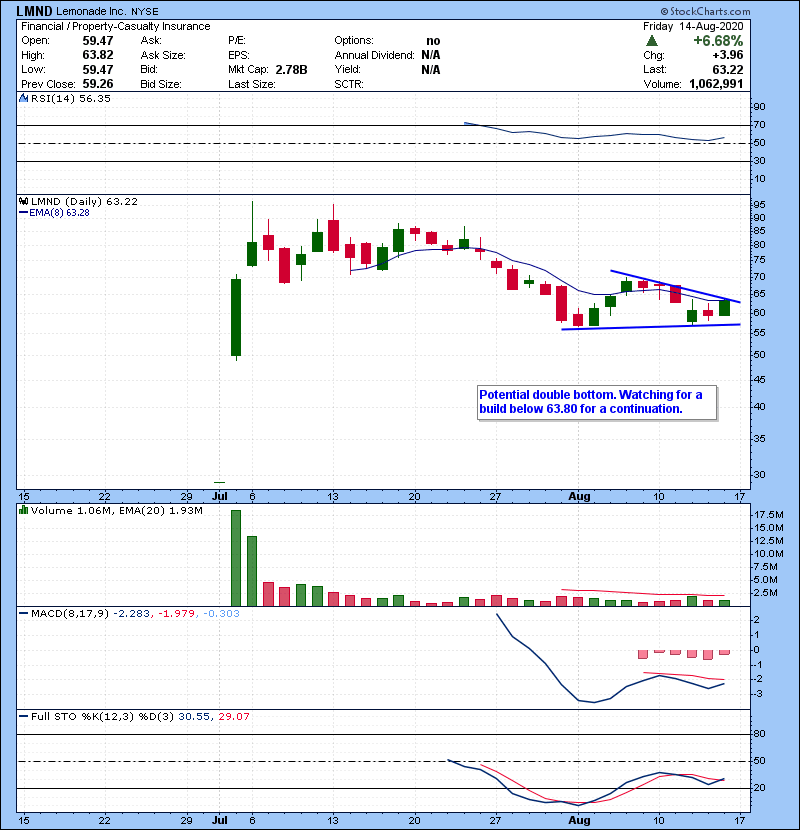The image size is (800, 830).
Task: Click the Prev Close value 59.26
Action: (x=98, y=84)
